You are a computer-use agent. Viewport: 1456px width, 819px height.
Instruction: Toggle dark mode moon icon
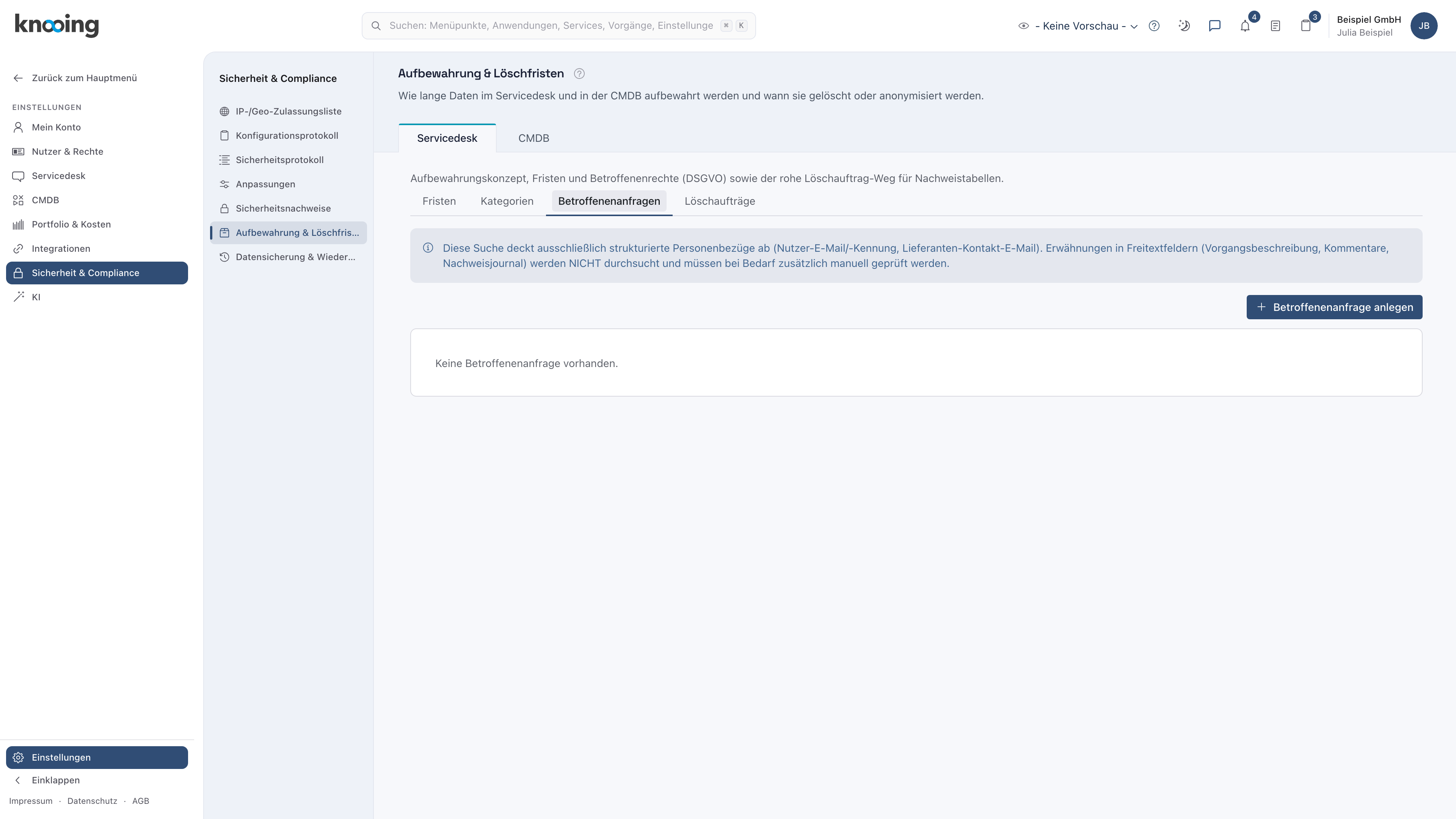[x=1184, y=26]
